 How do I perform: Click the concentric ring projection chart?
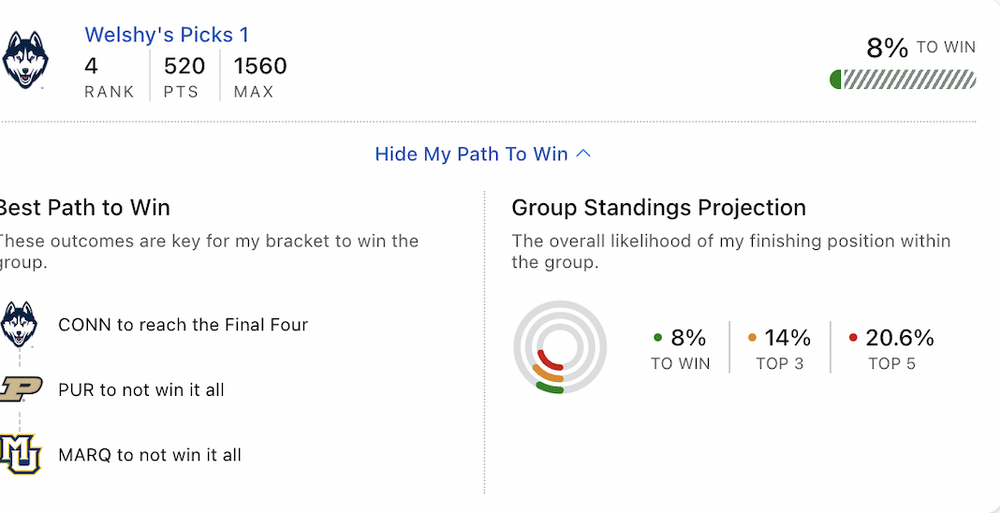click(x=559, y=348)
